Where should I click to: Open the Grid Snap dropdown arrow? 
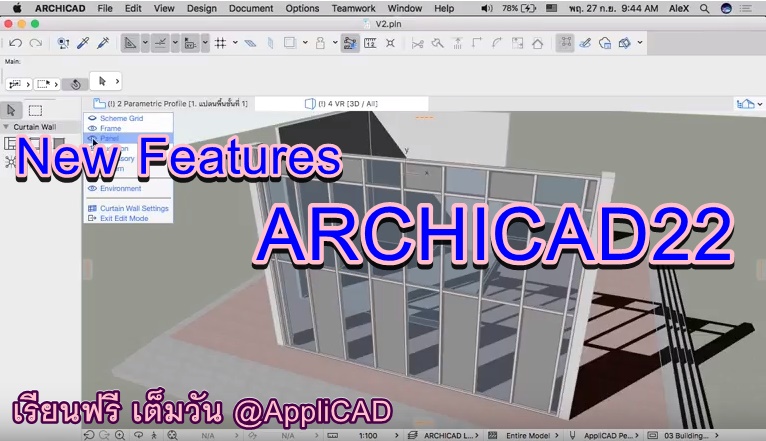235,43
